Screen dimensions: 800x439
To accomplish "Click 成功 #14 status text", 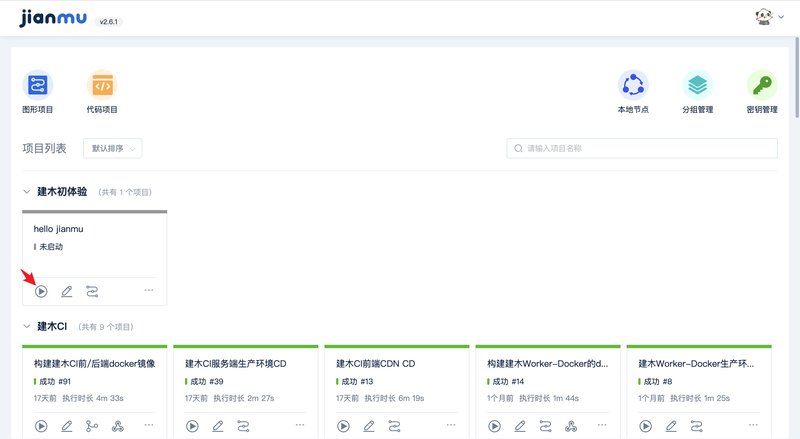I will point(508,381).
